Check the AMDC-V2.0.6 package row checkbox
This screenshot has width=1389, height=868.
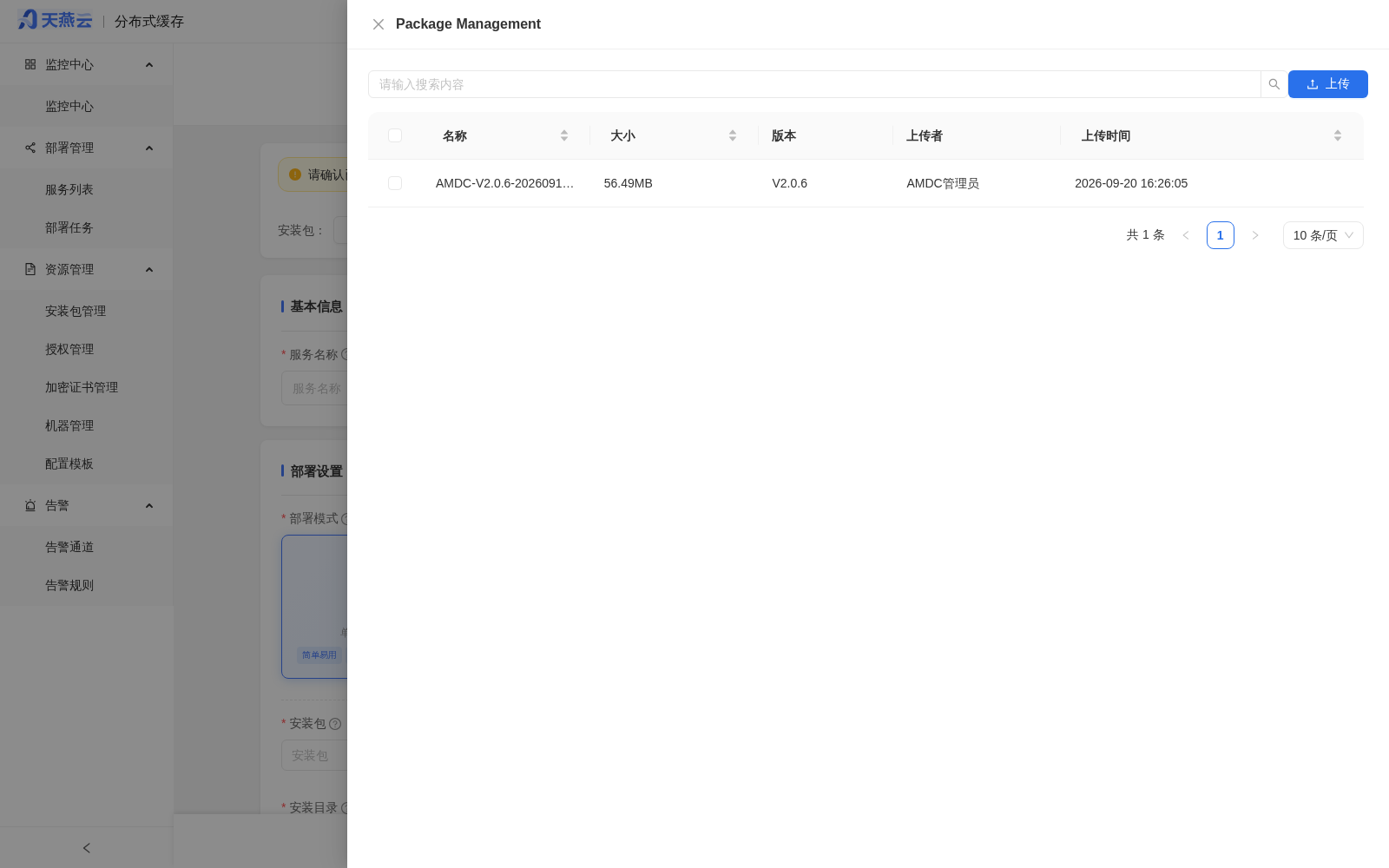395,183
